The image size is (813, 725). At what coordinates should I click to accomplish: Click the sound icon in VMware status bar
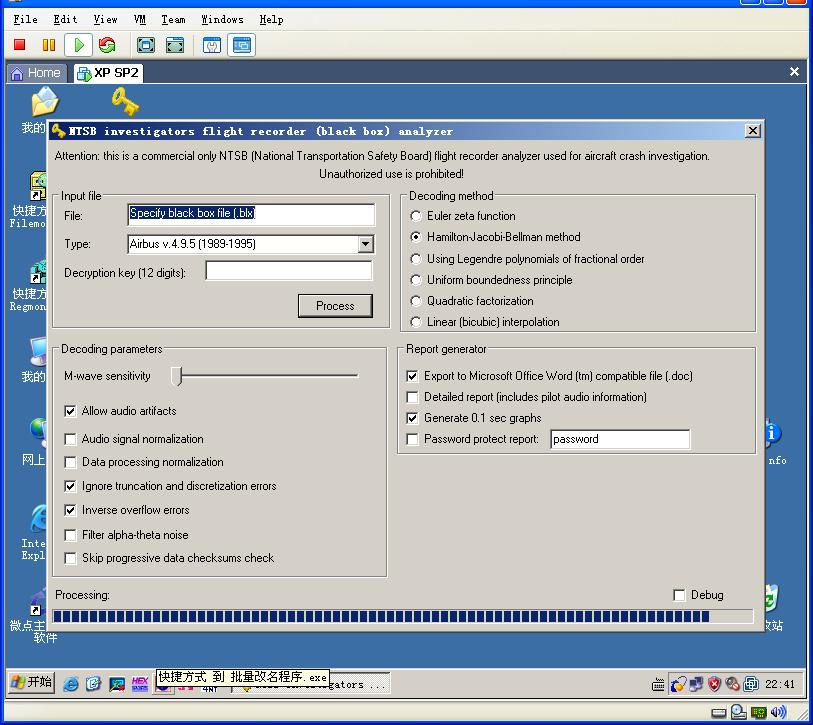(x=778, y=712)
